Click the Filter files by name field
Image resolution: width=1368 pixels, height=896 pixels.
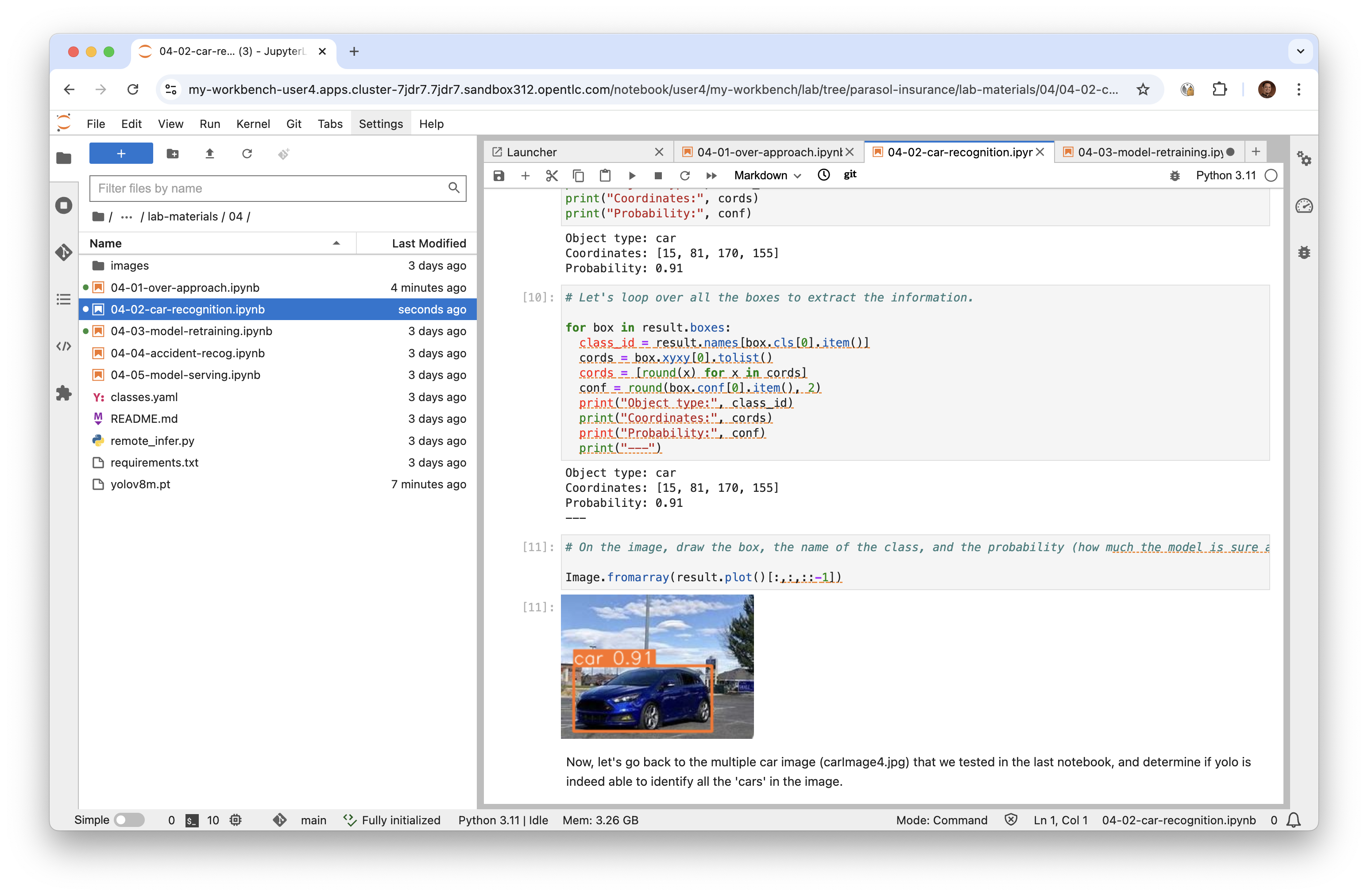point(270,189)
